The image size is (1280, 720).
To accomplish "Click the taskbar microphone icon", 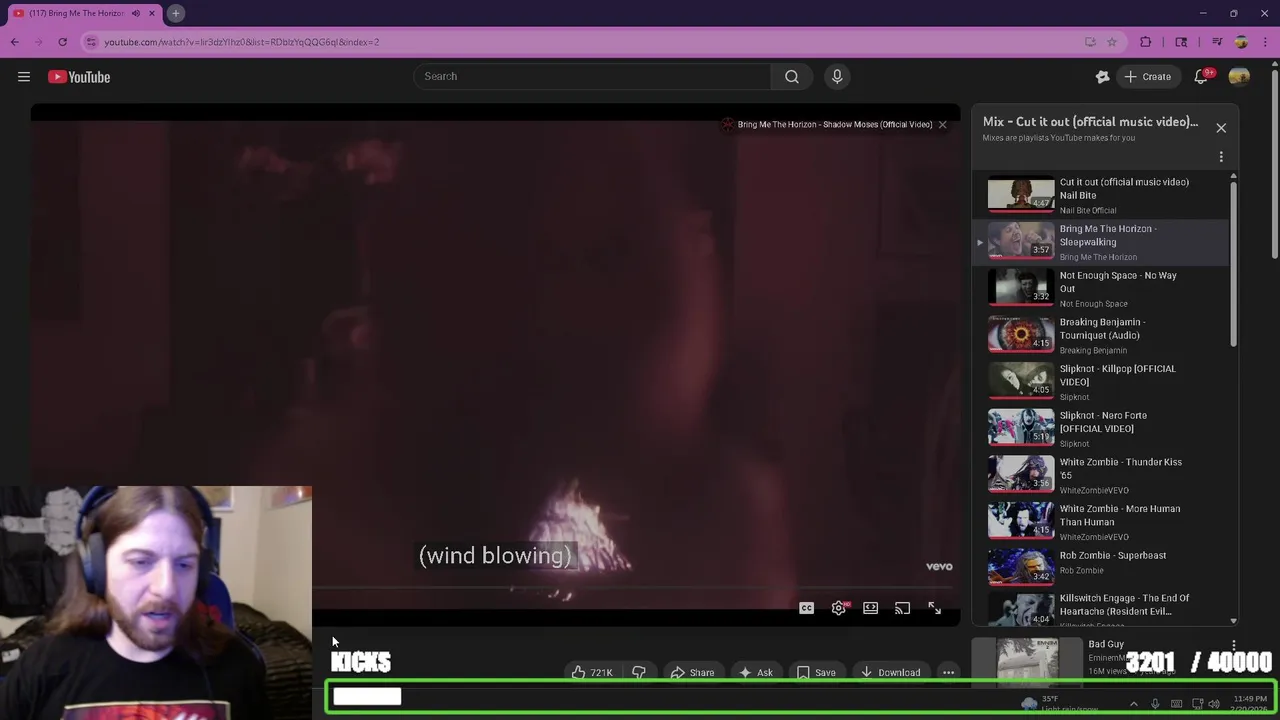I will 1155,704.
